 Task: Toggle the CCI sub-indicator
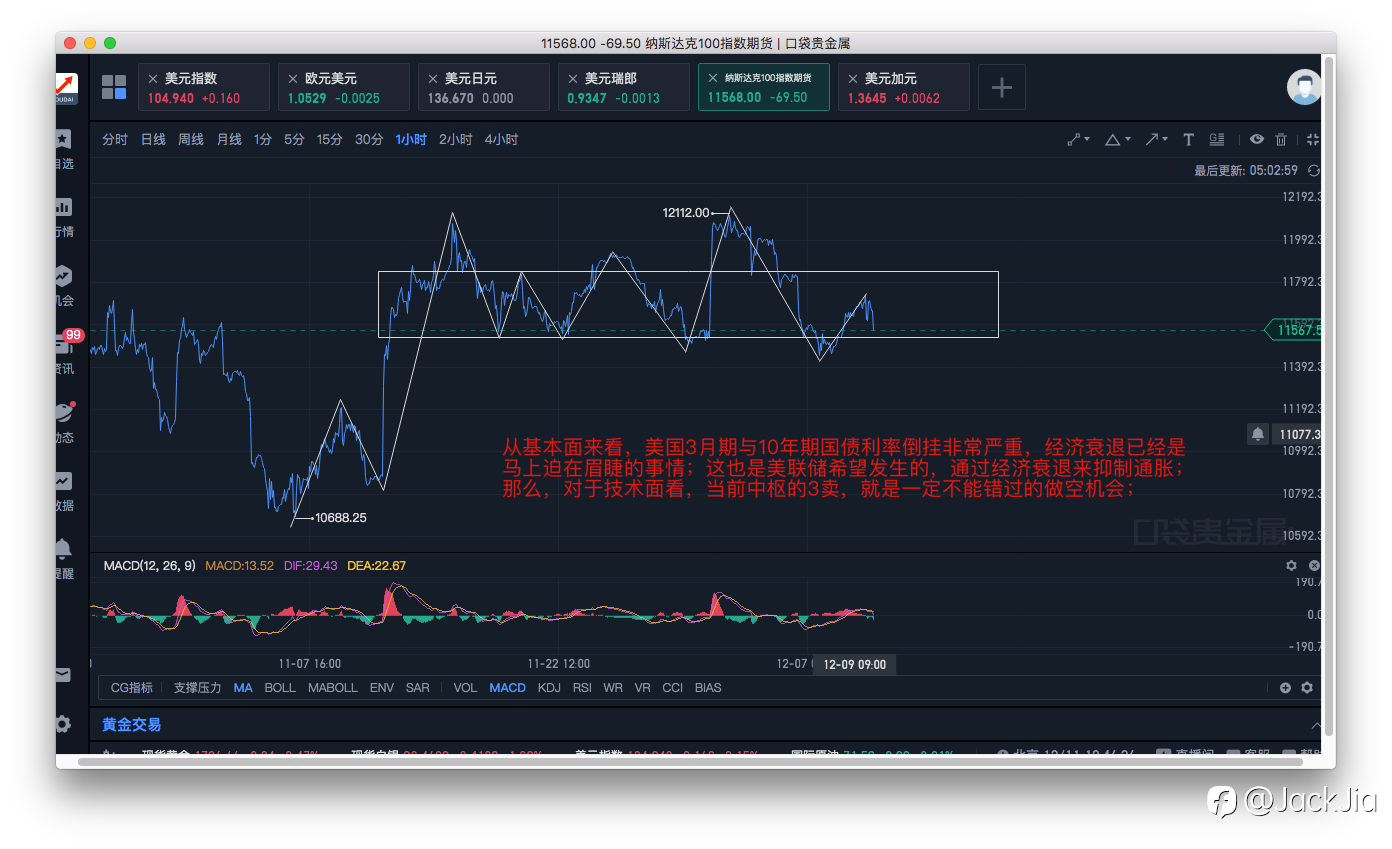pyautogui.click(x=673, y=688)
